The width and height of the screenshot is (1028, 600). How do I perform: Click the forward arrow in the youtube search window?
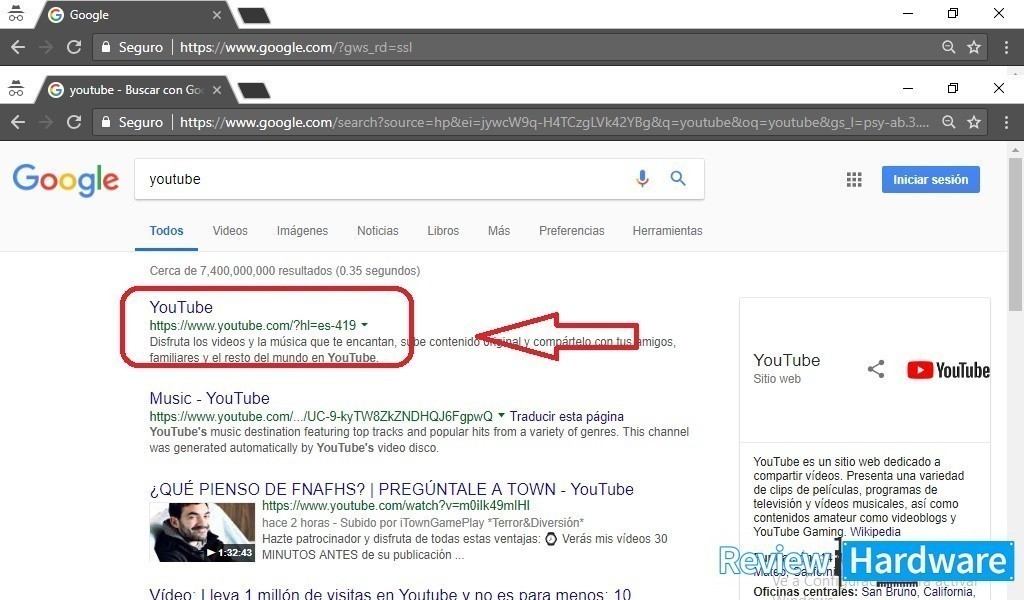point(46,122)
